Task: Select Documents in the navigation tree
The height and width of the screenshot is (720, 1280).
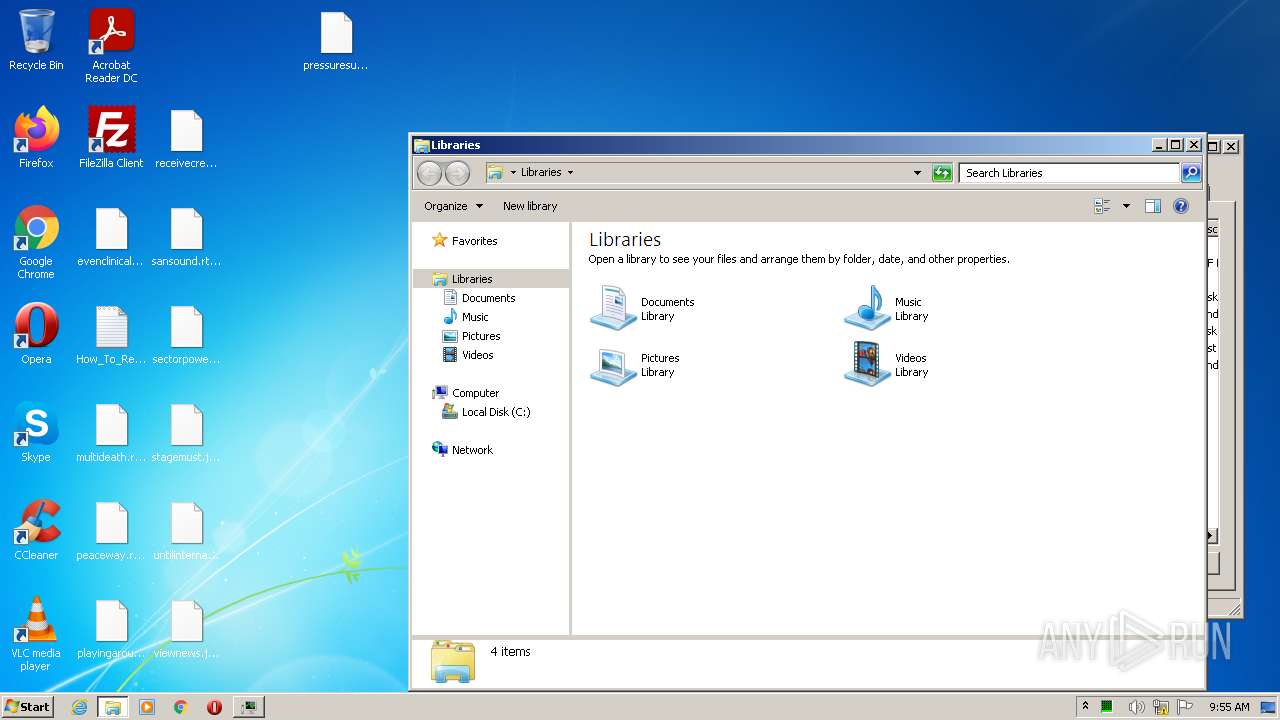Action: (x=488, y=298)
